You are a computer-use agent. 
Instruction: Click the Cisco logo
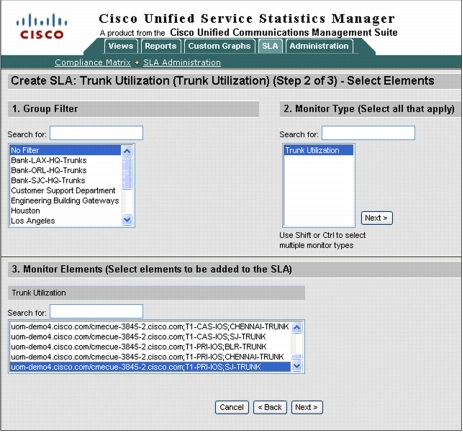tap(42, 26)
